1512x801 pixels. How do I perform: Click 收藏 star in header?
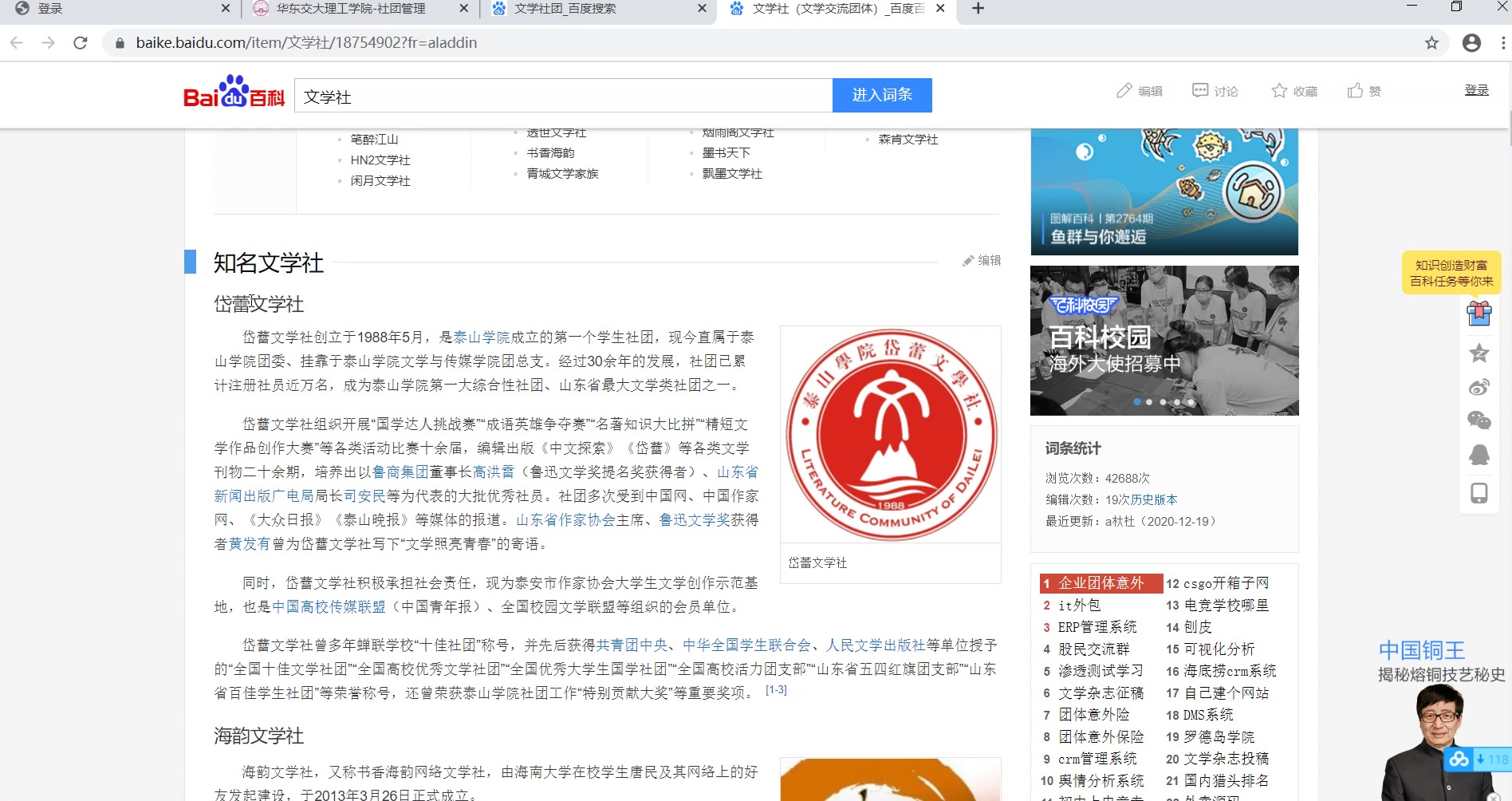click(1294, 91)
